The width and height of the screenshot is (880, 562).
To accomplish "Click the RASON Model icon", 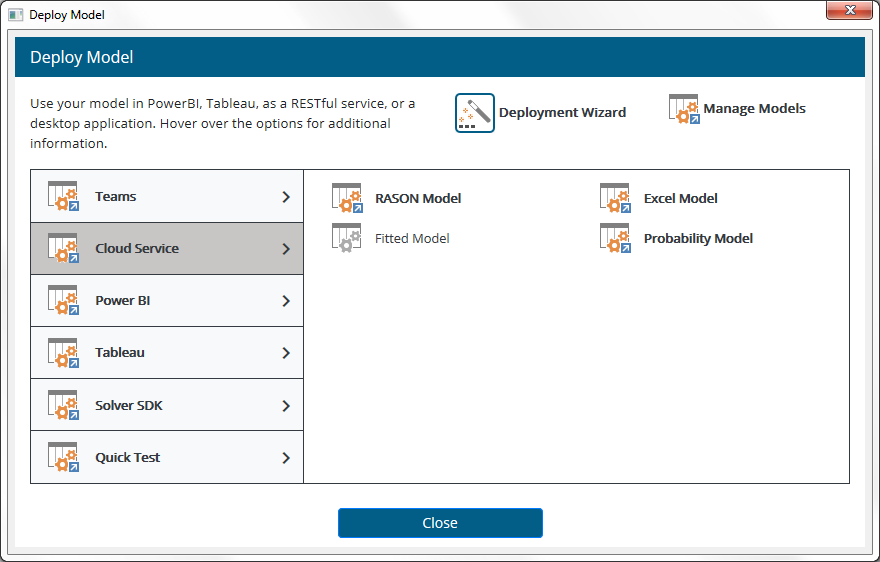I will point(347,198).
